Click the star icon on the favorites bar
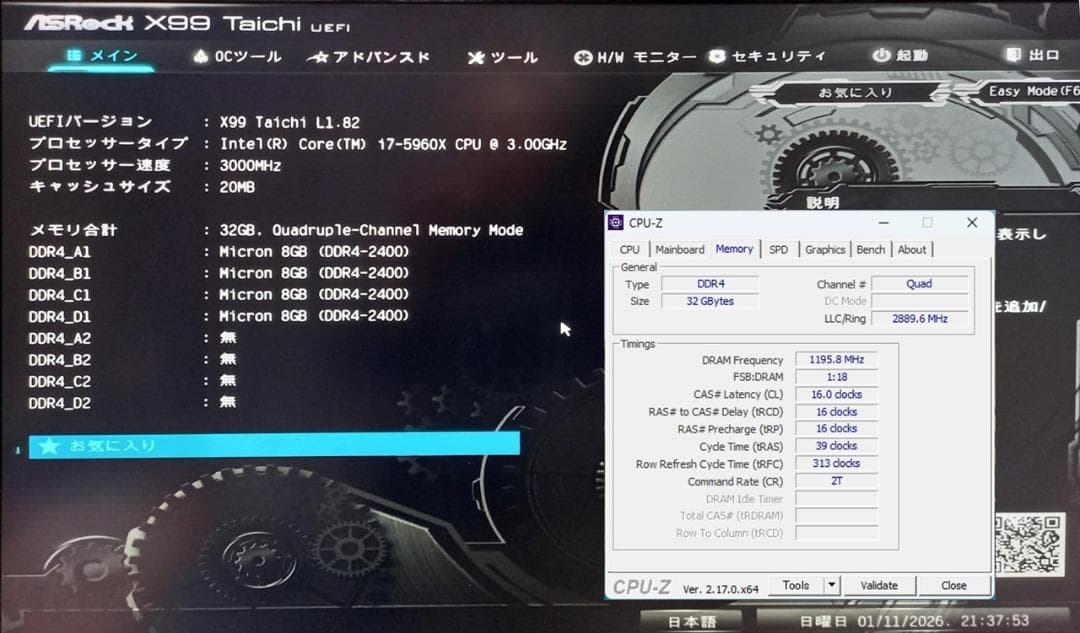 50,446
